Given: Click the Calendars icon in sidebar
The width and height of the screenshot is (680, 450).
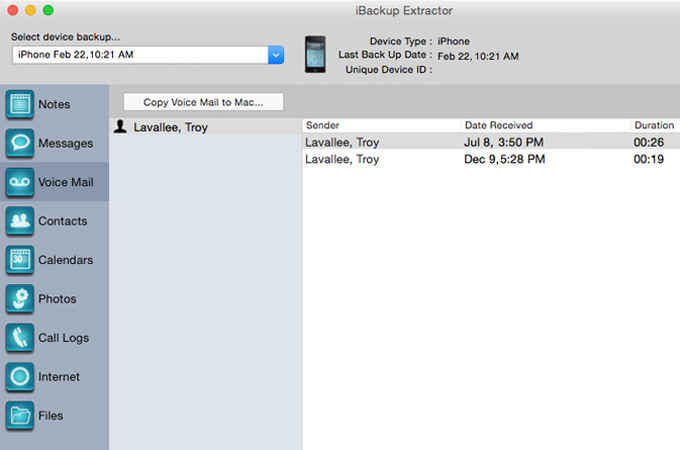Looking at the screenshot, I should (20, 260).
